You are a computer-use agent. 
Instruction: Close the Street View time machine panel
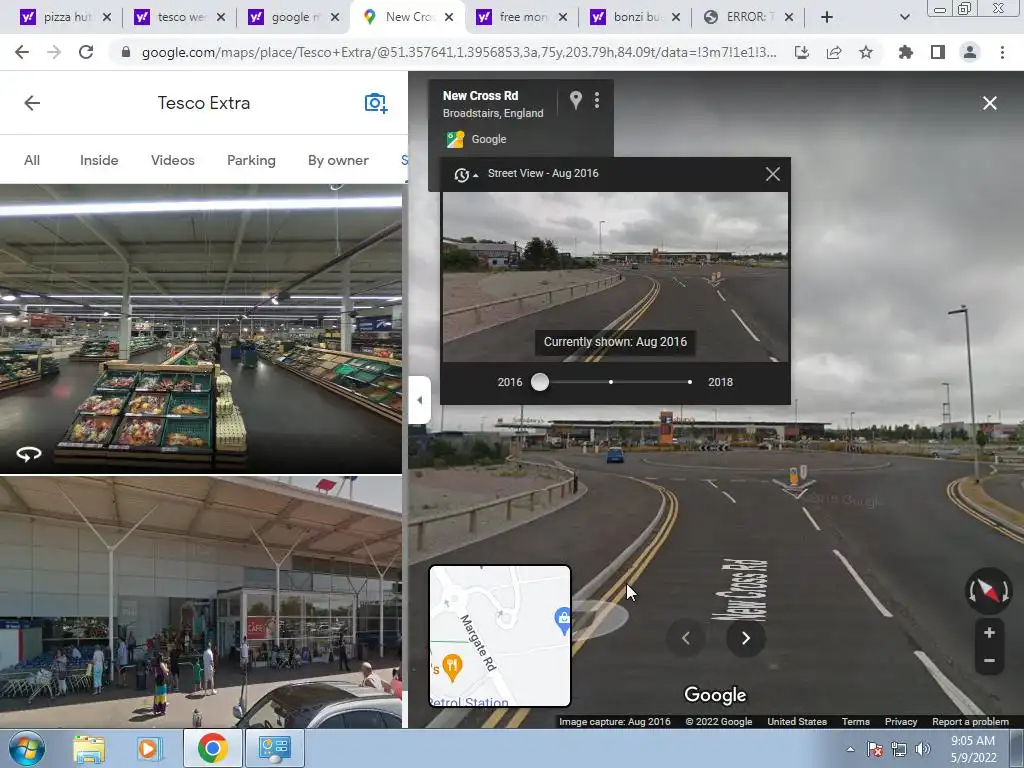click(x=773, y=174)
